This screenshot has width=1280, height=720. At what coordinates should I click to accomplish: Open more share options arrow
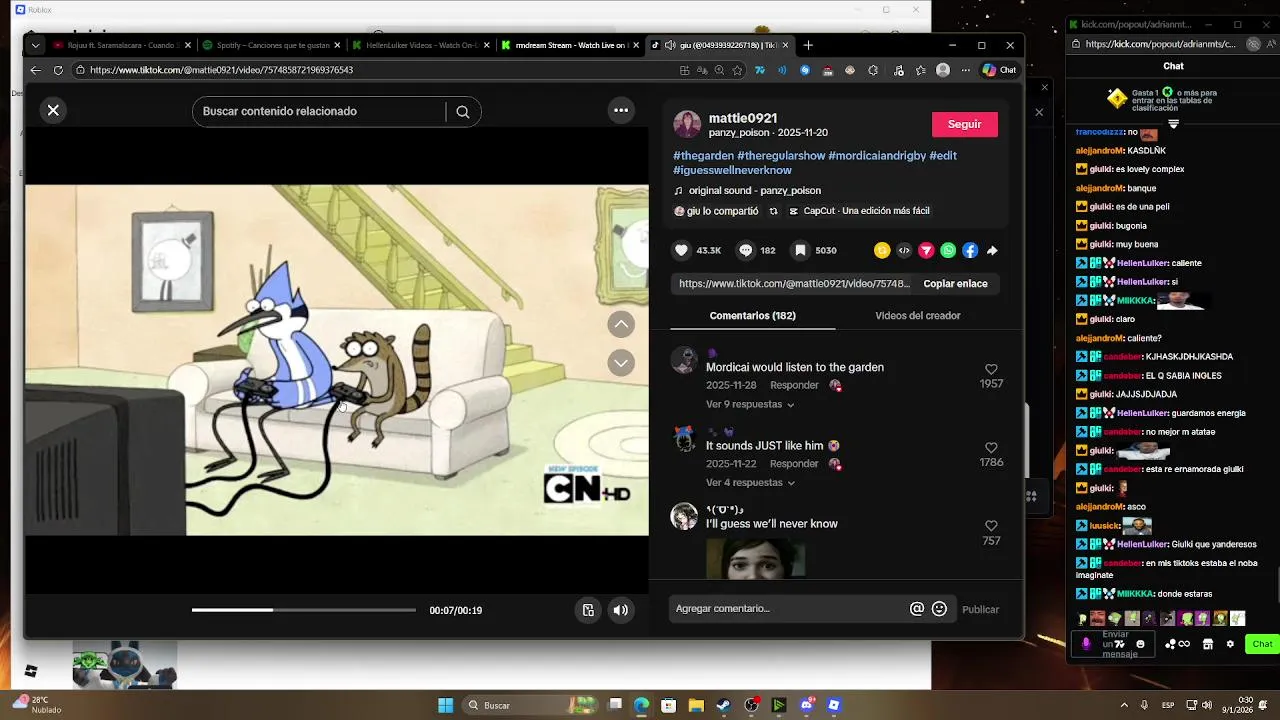992,251
